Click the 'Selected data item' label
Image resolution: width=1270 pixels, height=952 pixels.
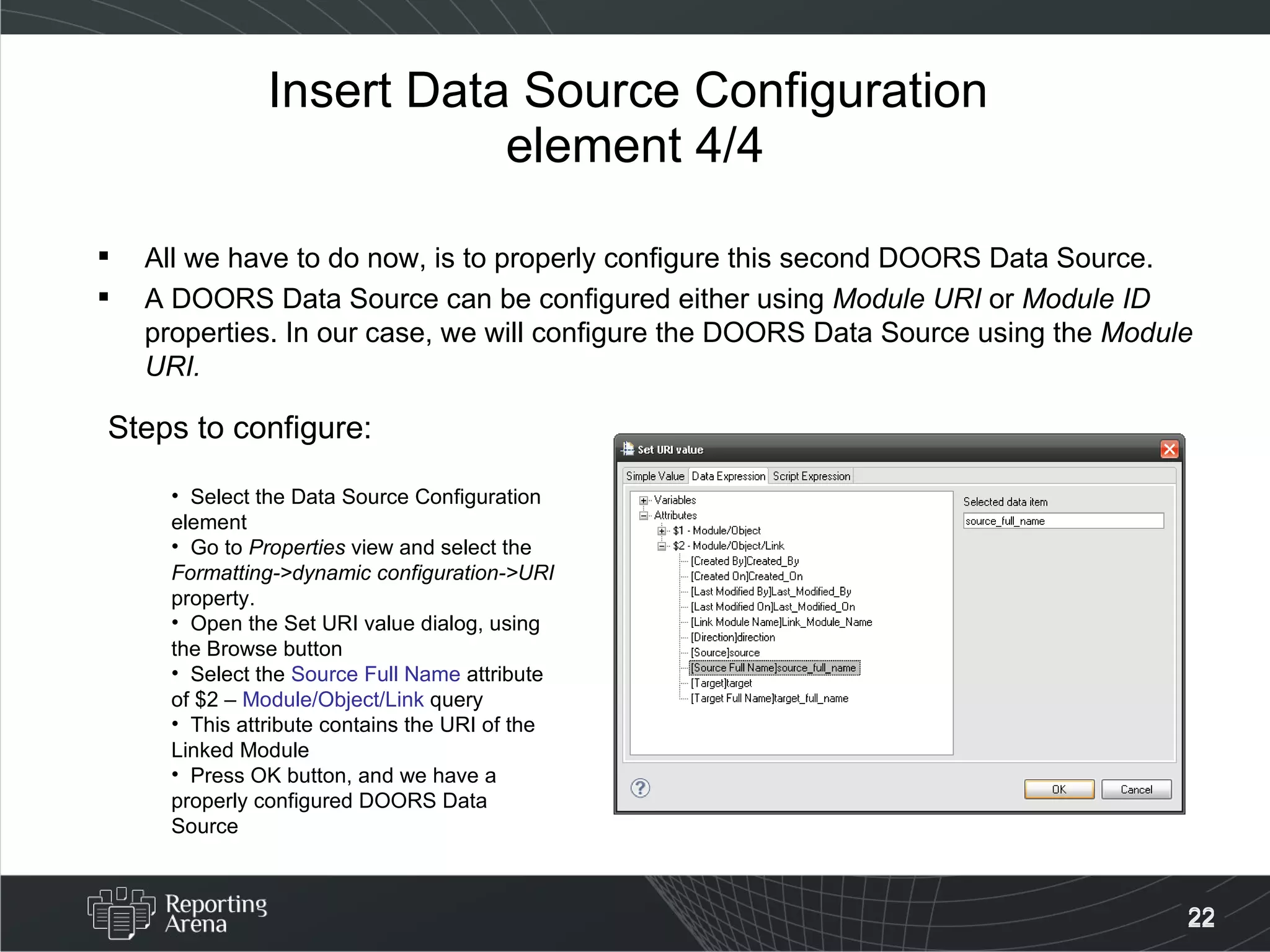coord(1005,502)
